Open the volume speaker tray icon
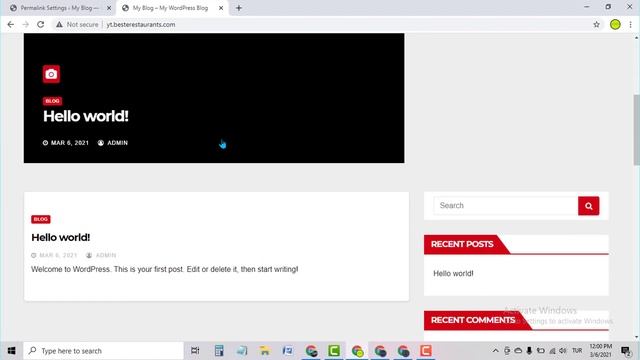640x360 pixels. click(563, 351)
